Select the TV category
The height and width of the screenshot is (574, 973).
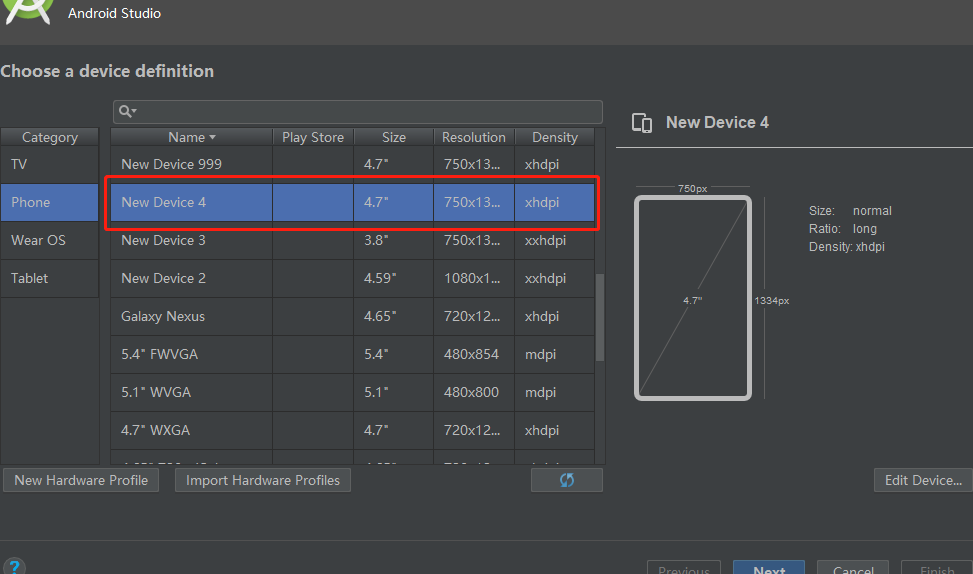[x=50, y=164]
